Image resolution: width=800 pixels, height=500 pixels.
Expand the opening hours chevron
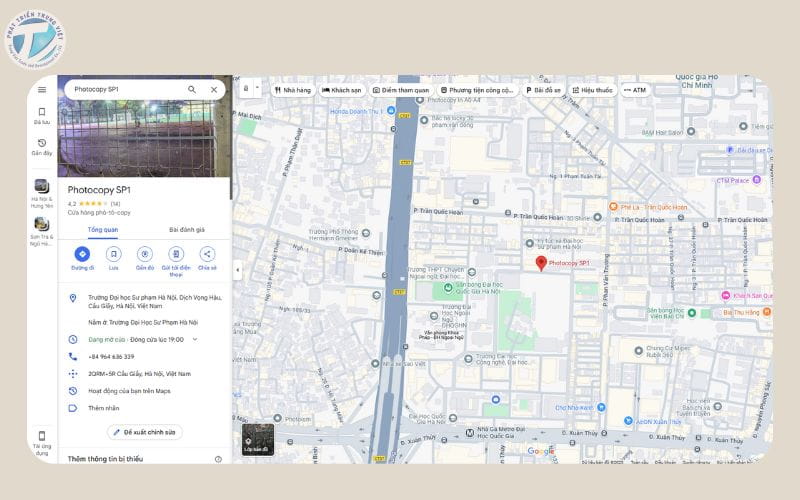pos(195,340)
